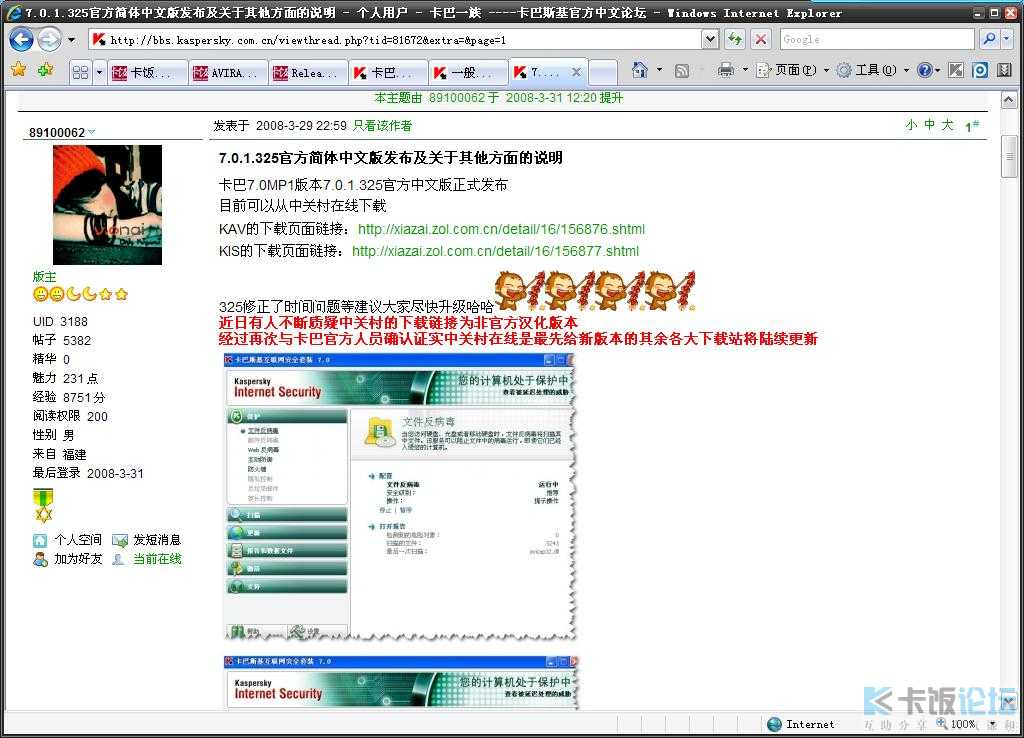Image resolution: width=1024 pixels, height=738 pixels.
Task: Click the Print printer icon
Action: click(x=726, y=70)
